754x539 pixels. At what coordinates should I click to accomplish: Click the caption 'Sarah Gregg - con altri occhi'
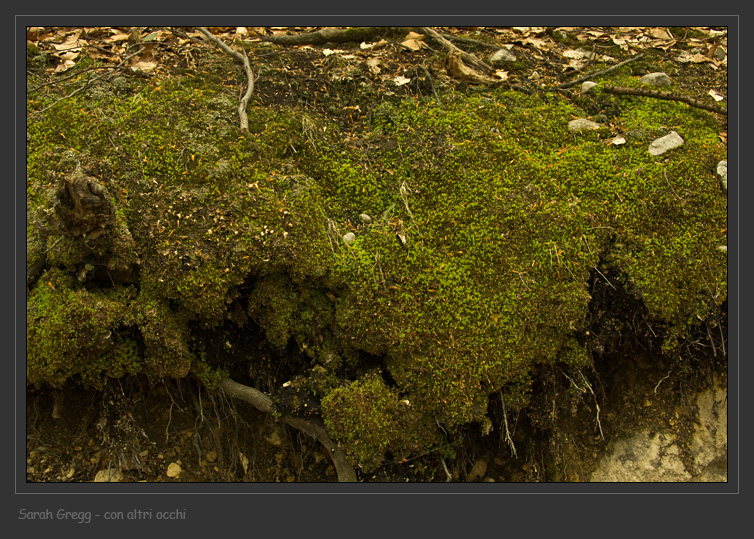pyautogui.click(x=102, y=514)
